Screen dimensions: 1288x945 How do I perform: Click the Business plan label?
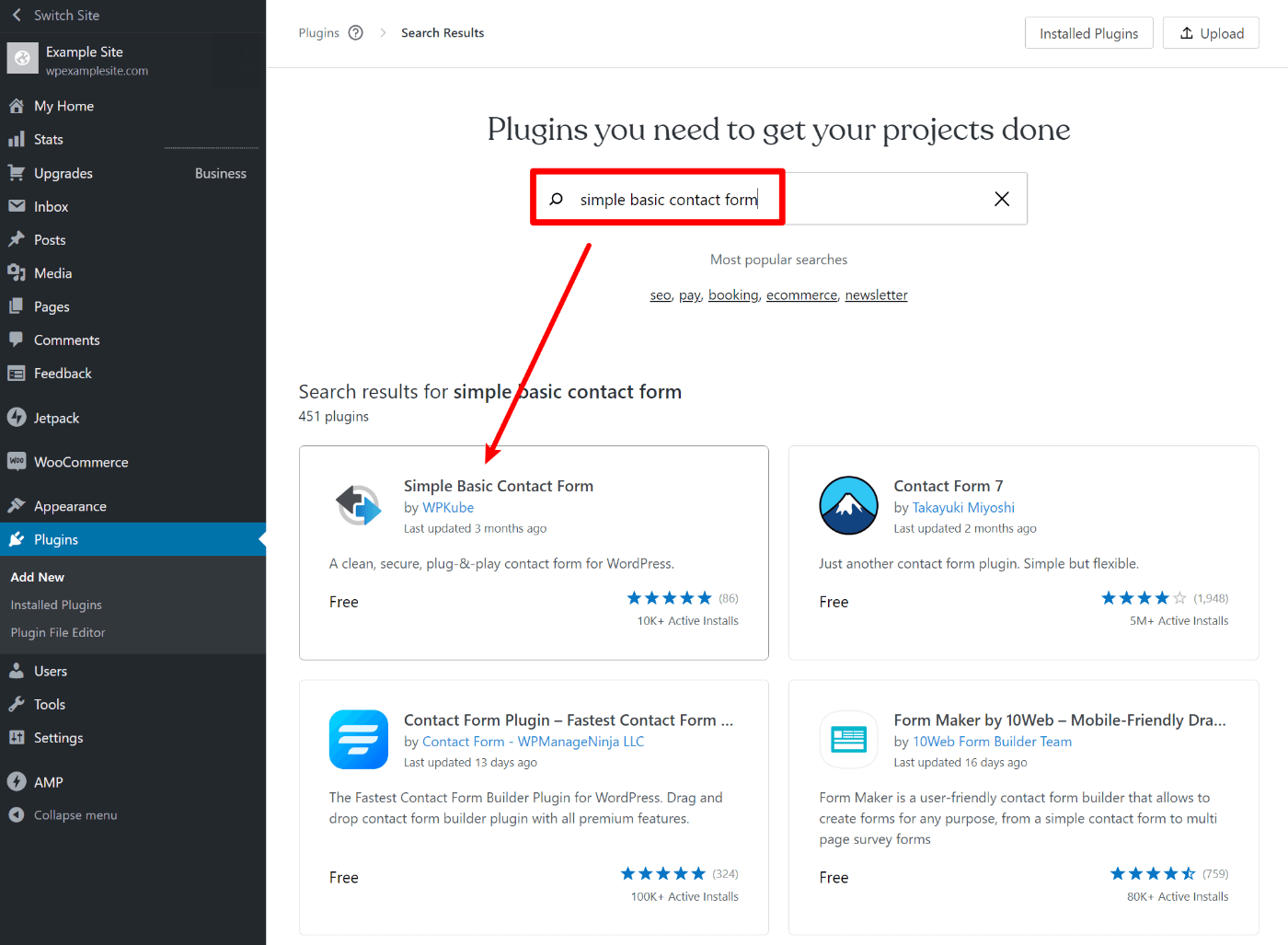click(x=221, y=173)
